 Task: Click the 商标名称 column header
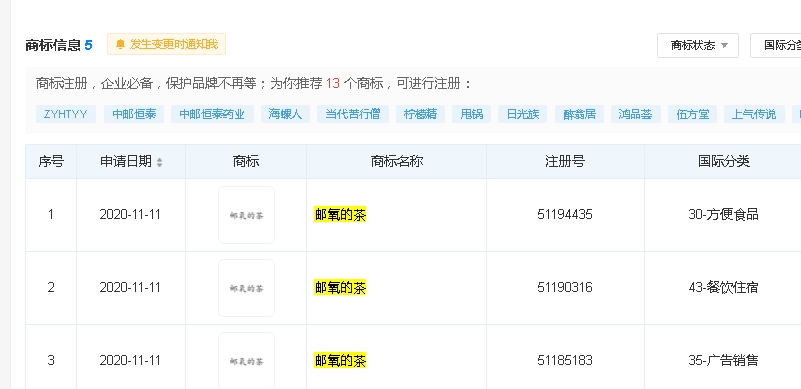tap(396, 162)
